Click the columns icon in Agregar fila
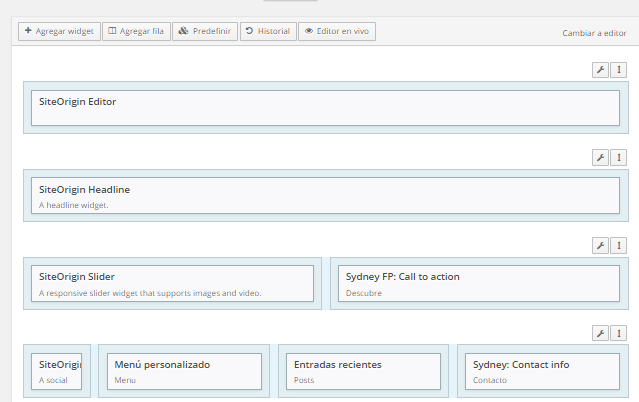 click(112, 31)
